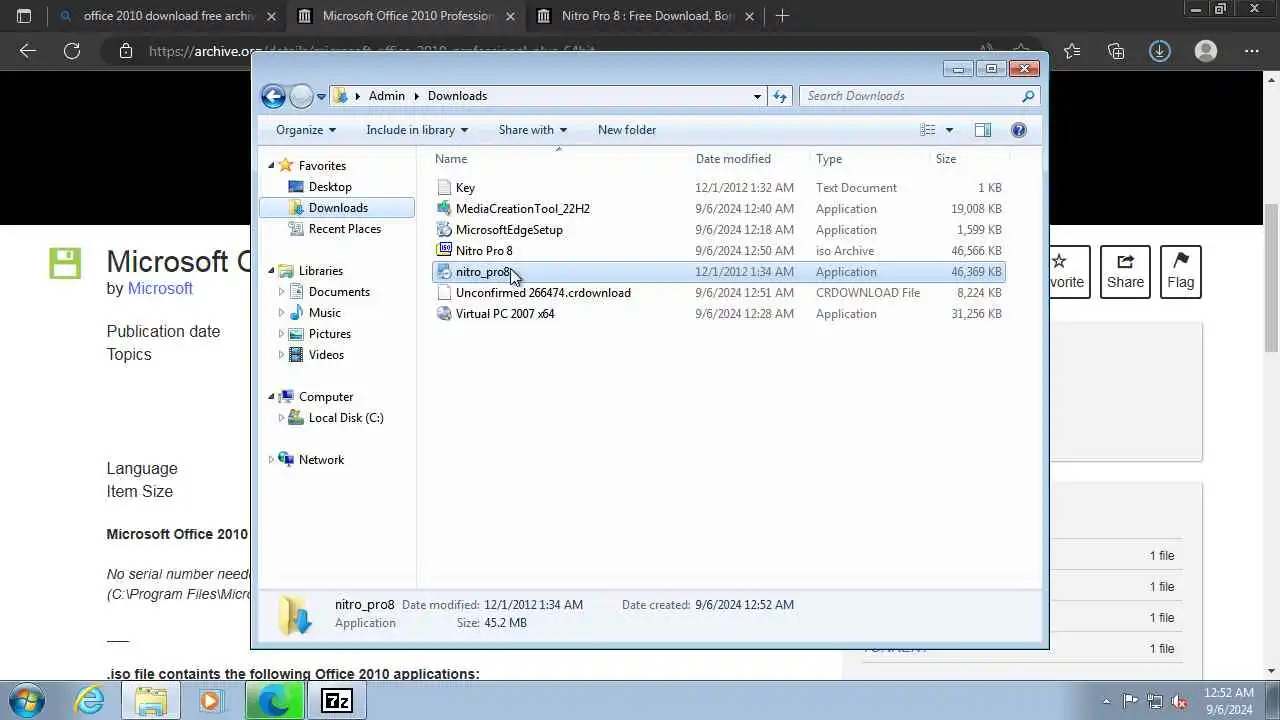The width and height of the screenshot is (1280, 720).
Task: Open tab actions menu icon in Edge
Action: (x=24, y=16)
